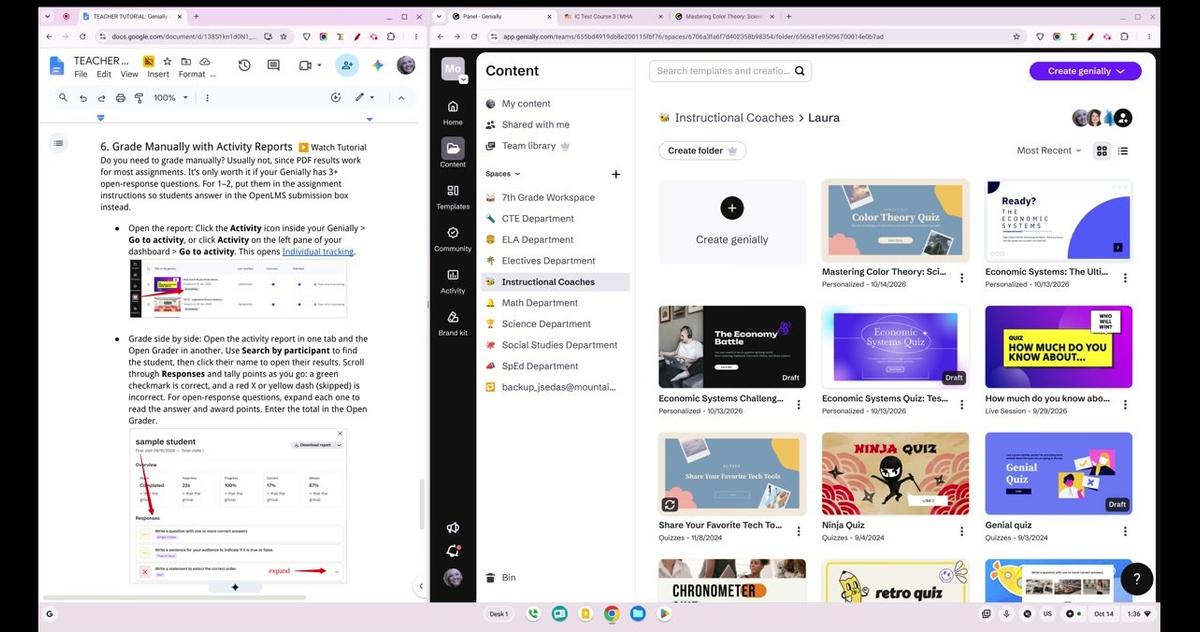Click undo in the Docs toolbar

(84, 98)
